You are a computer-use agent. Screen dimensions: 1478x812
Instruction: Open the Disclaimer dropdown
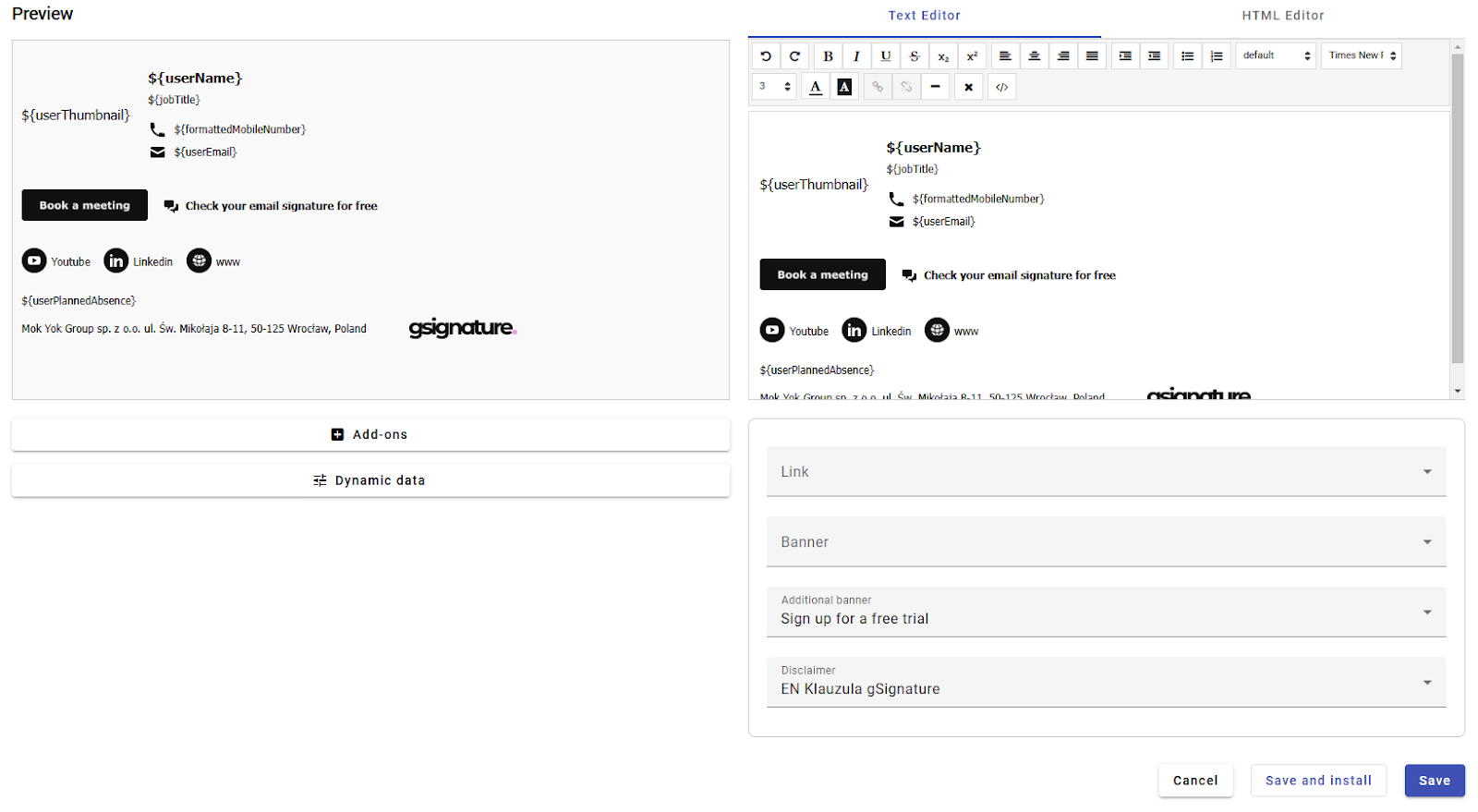pos(1106,683)
